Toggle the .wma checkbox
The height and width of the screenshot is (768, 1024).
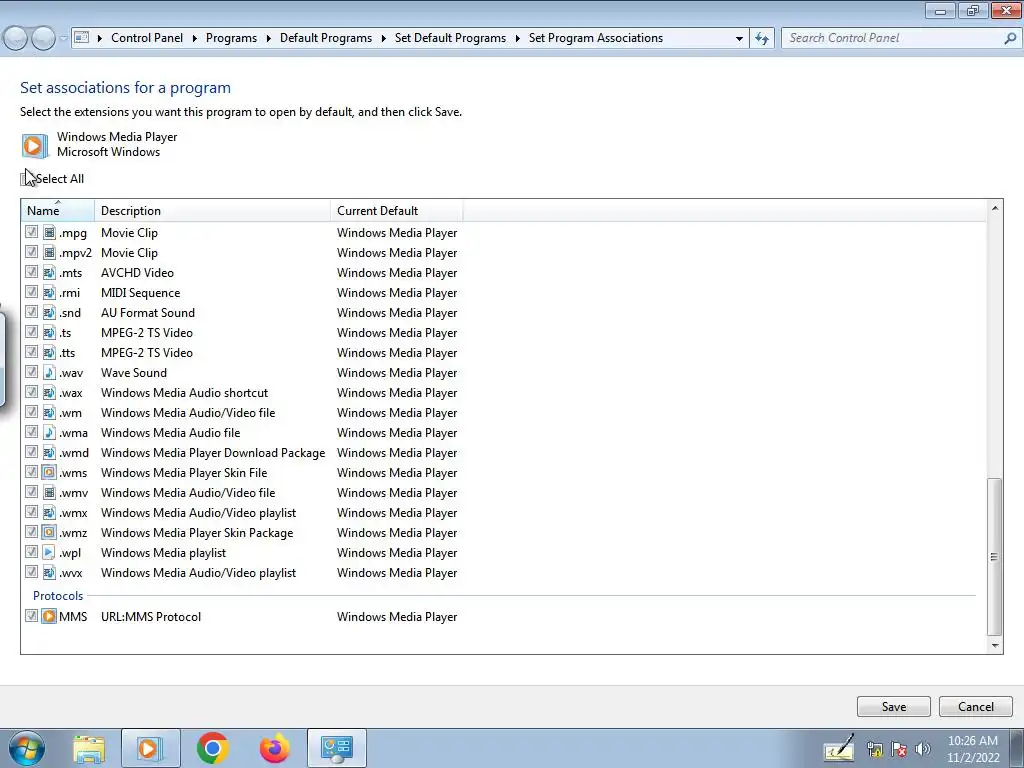pyautogui.click(x=31, y=432)
